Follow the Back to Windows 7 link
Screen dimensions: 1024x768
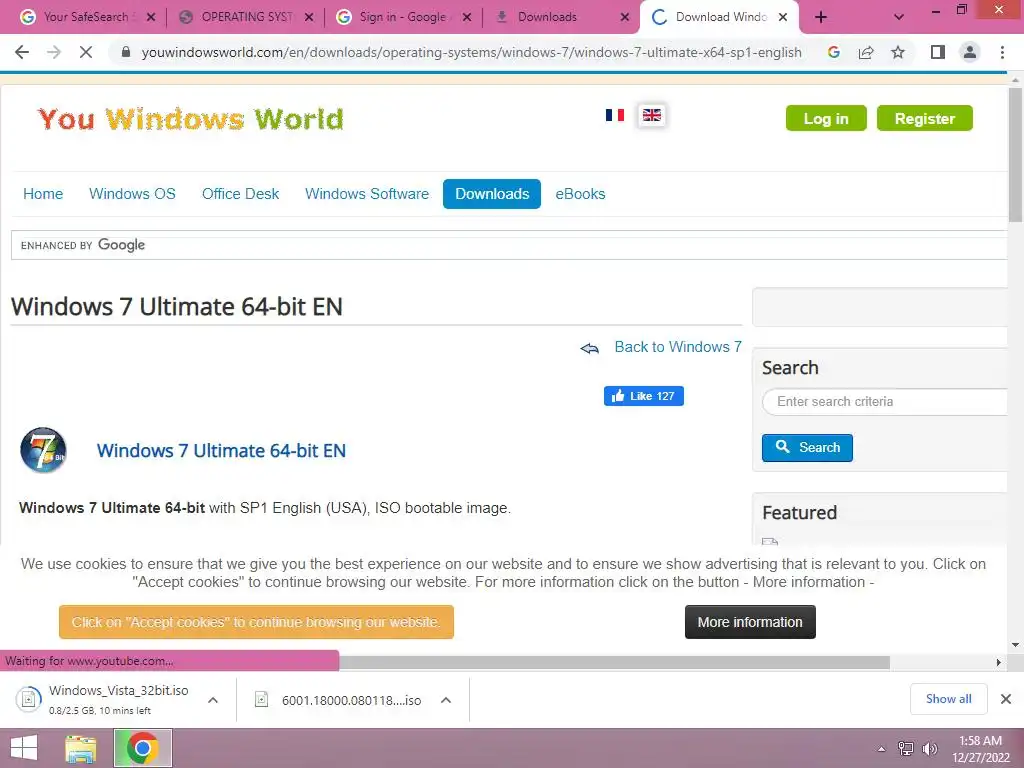click(x=678, y=347)
